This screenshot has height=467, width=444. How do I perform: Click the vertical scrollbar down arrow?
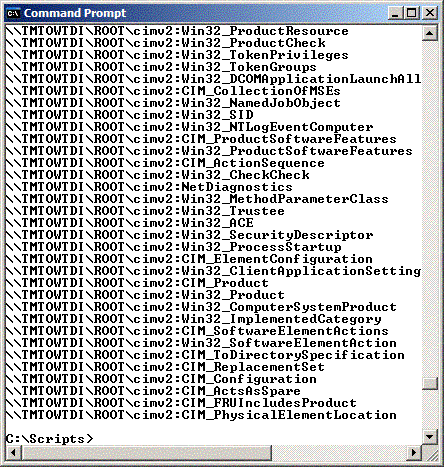pos(430,436)
